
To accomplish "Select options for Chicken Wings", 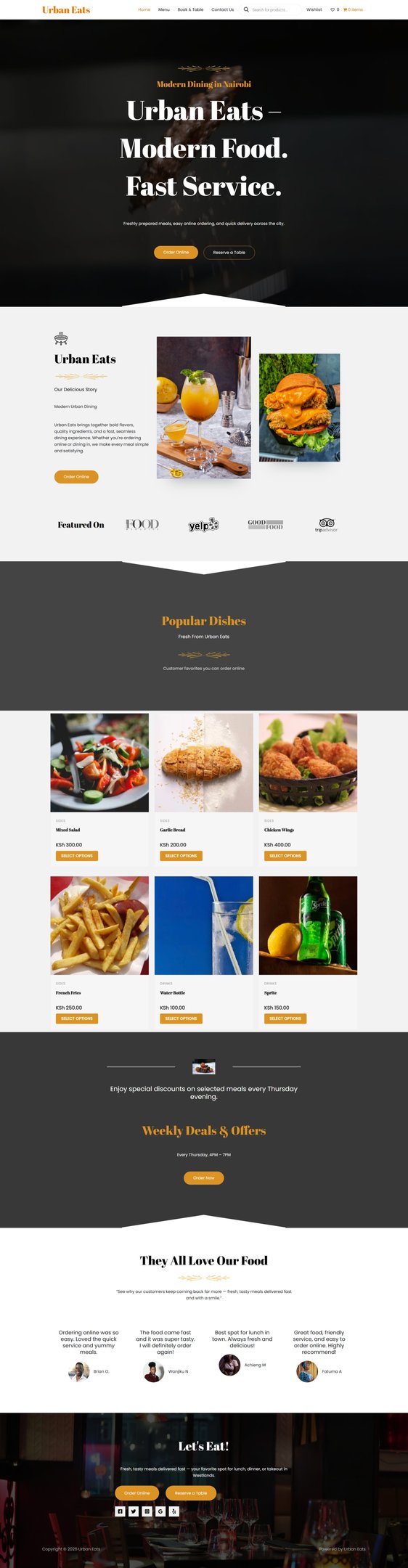I will click(x=285, y=856).
